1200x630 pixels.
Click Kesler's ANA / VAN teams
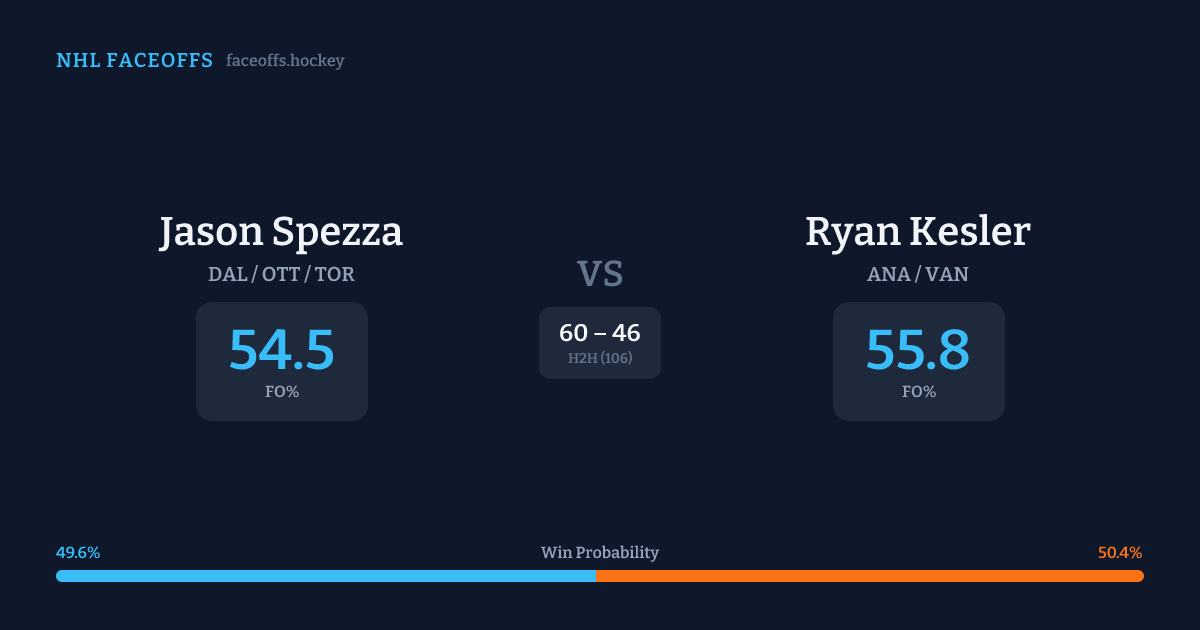[918, 274]
